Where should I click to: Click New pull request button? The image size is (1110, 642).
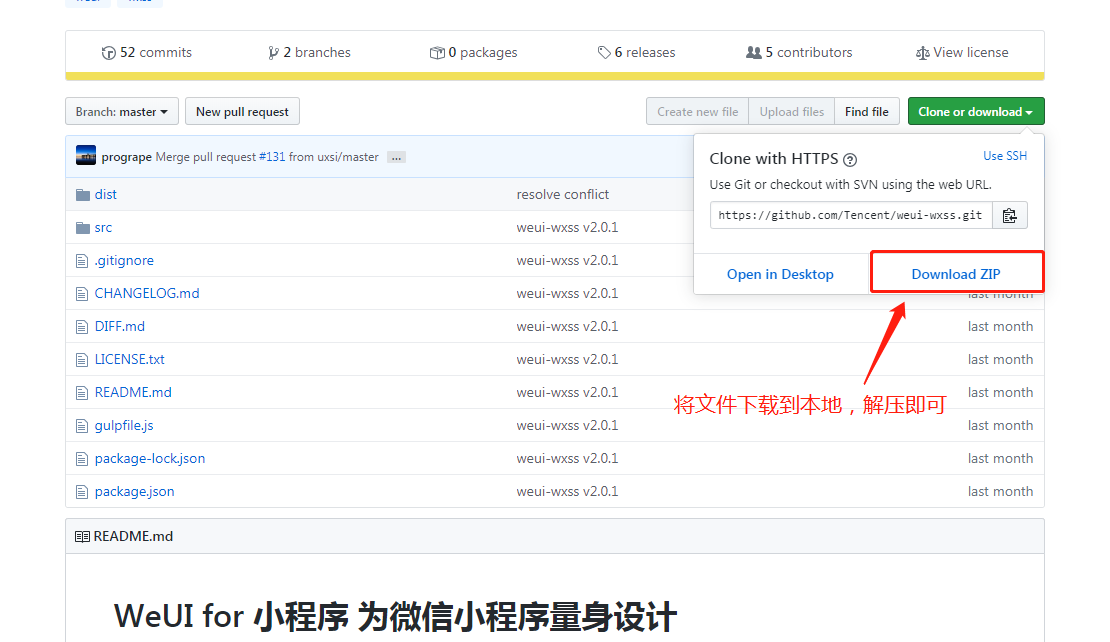tap(242, 111)
